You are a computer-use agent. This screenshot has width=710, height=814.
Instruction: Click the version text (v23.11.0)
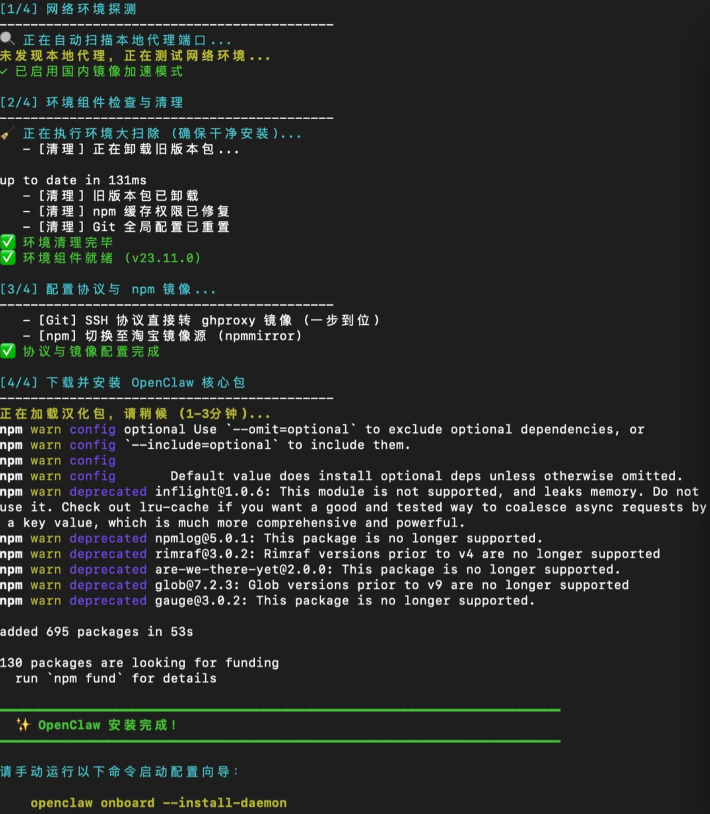tap(162, 258)
